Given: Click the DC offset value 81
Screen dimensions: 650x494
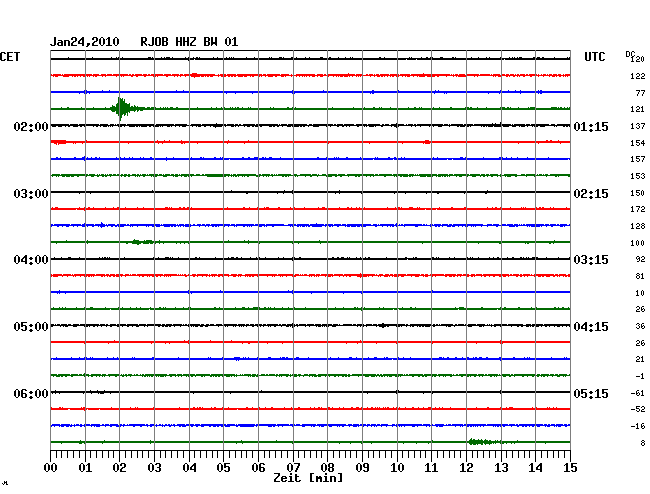Looking at the screenshot, I should (640, 276).
